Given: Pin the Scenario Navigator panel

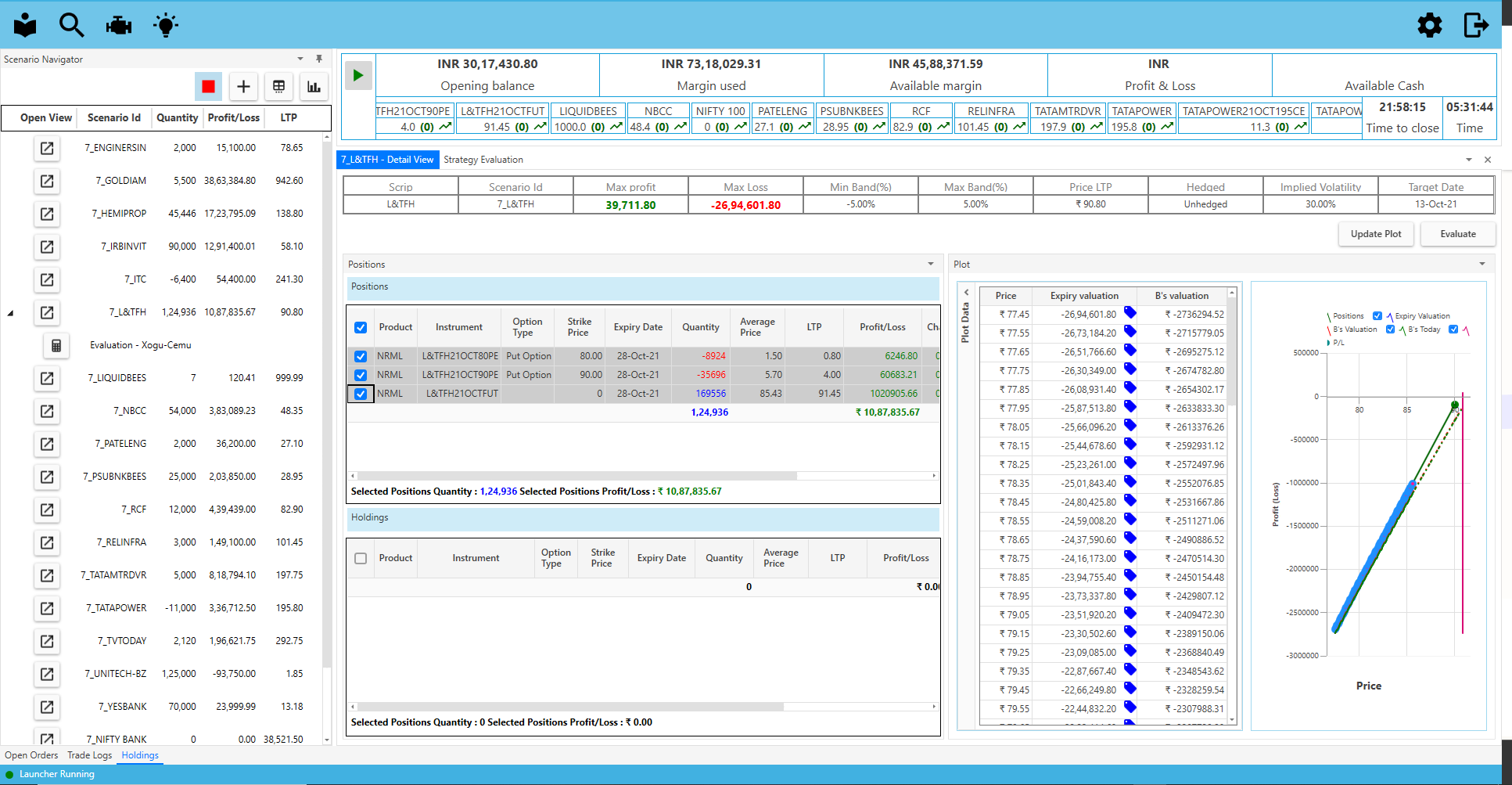Looking at the screenshot, I should pyautogui.click(x=319, y=59).
